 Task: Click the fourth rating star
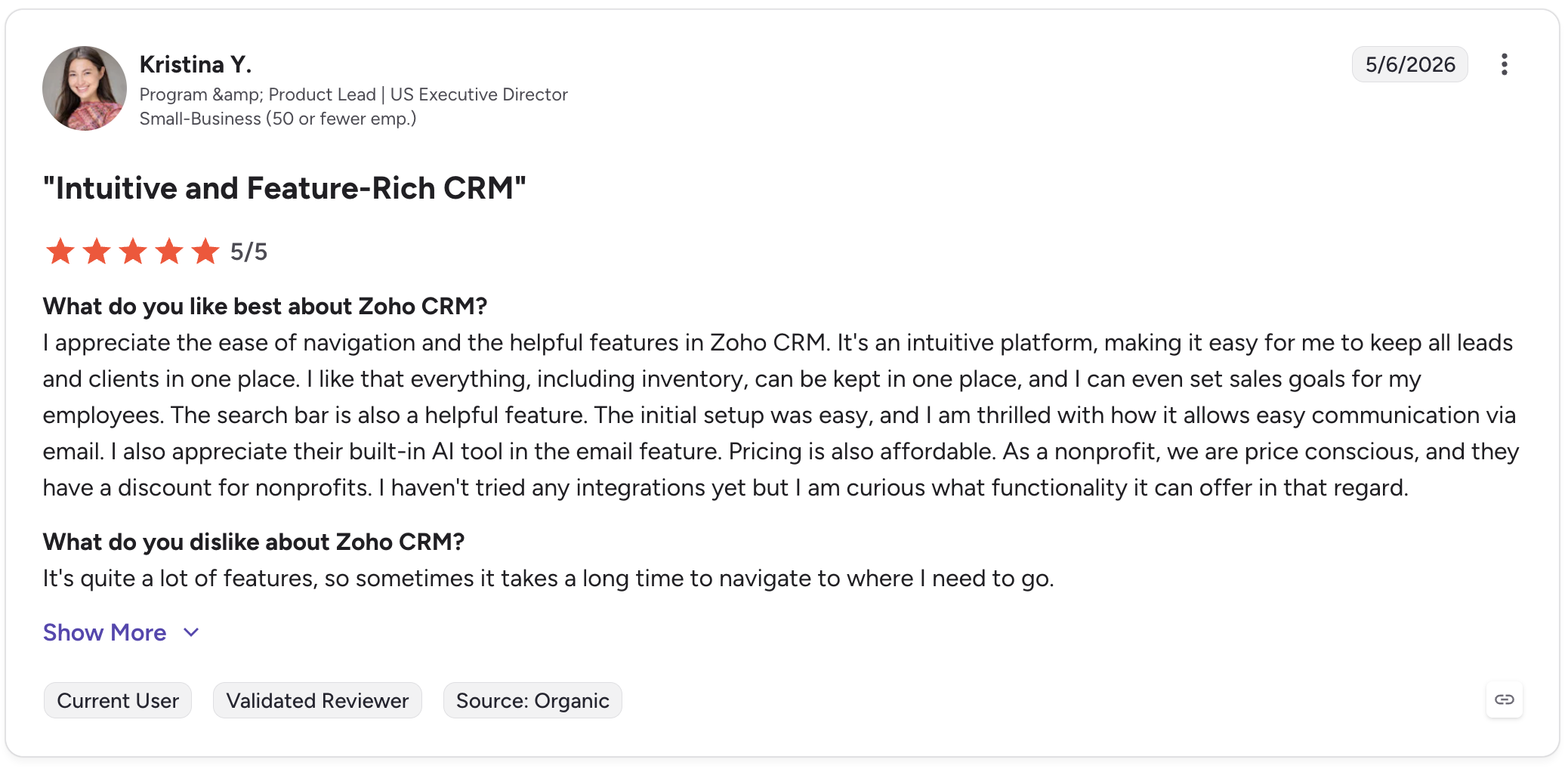coord(169,252)
